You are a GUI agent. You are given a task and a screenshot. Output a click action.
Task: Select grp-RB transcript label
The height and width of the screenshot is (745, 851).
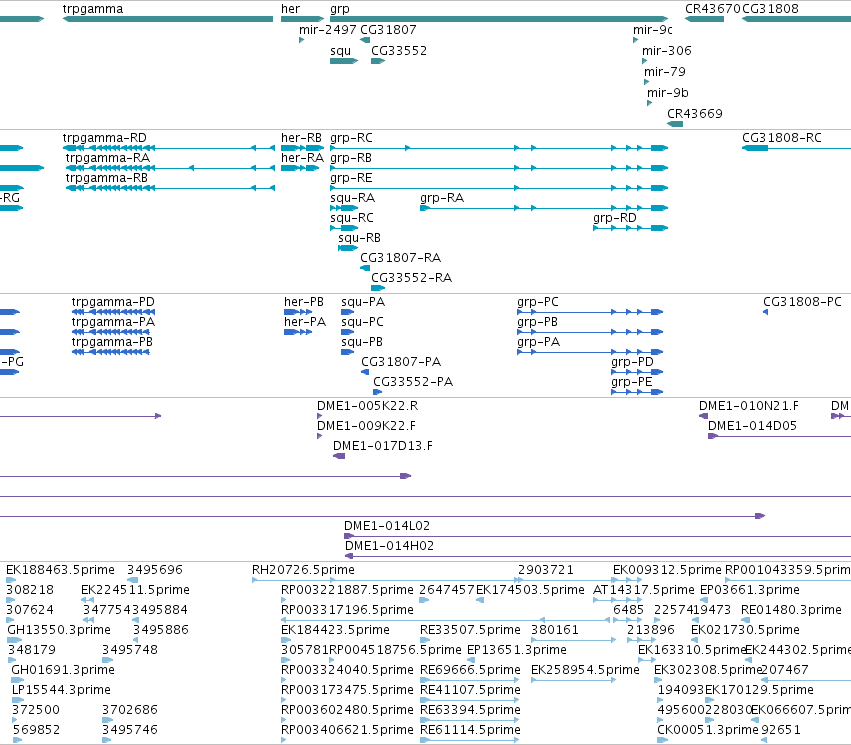click(351, 158)
